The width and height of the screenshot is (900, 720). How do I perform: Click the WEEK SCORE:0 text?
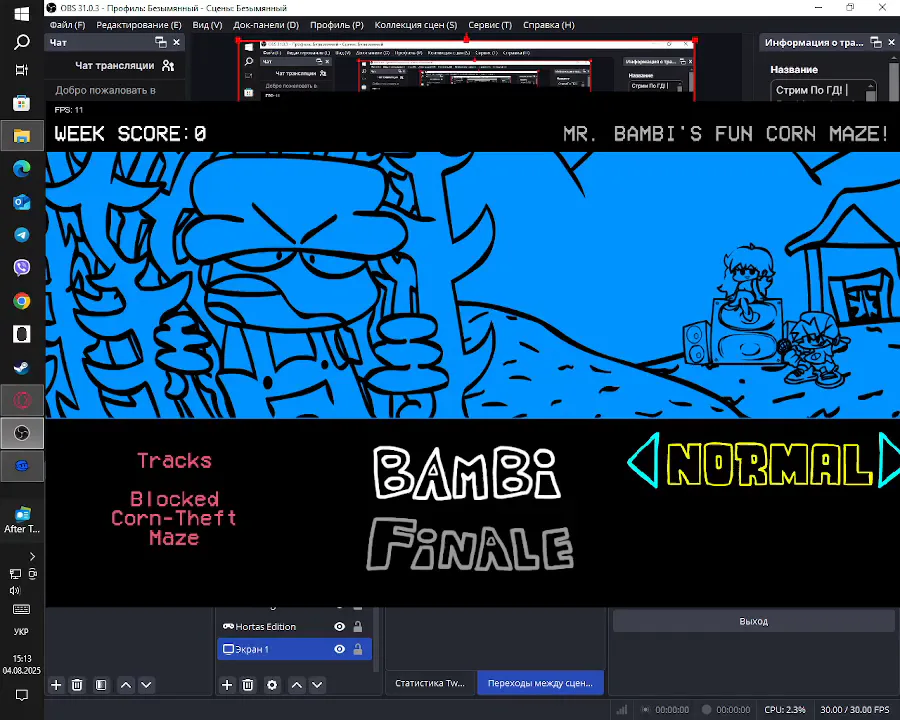(x=130, y=134)
